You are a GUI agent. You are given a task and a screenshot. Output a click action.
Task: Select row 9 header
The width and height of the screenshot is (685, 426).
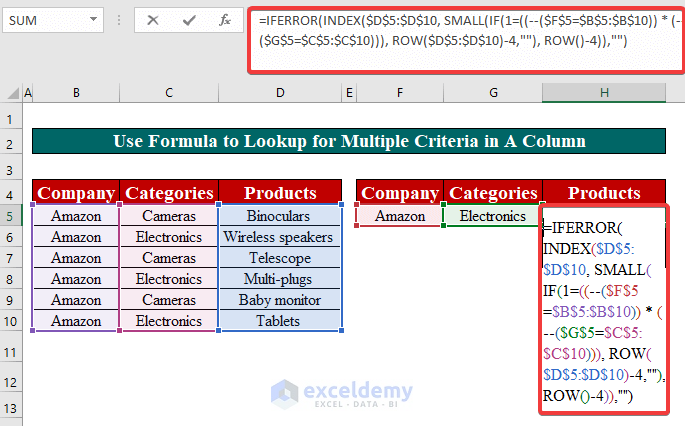11,300
